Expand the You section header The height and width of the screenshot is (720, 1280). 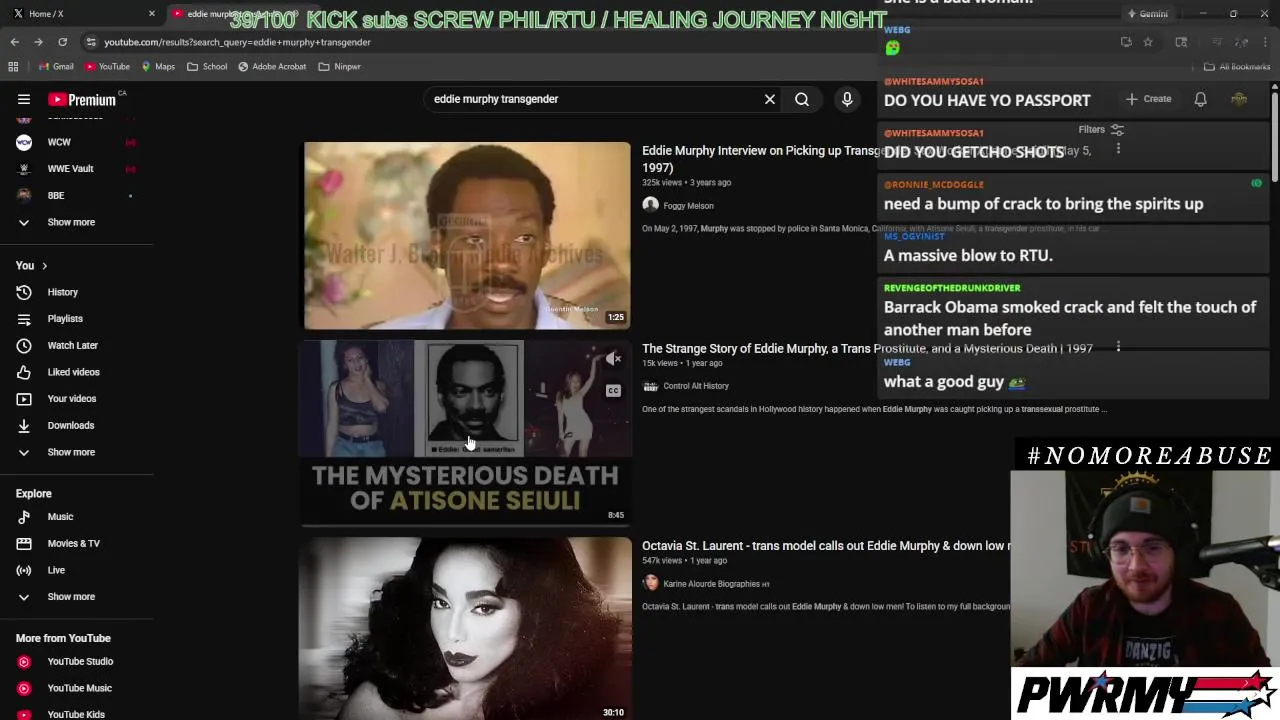(x=31, y=265)
